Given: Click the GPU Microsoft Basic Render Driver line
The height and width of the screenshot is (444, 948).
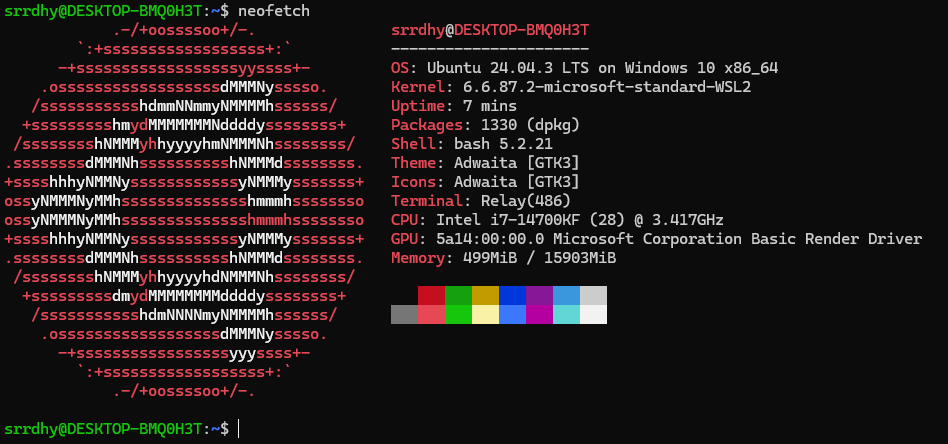Looking at the screenshot, I should [656, 239].
